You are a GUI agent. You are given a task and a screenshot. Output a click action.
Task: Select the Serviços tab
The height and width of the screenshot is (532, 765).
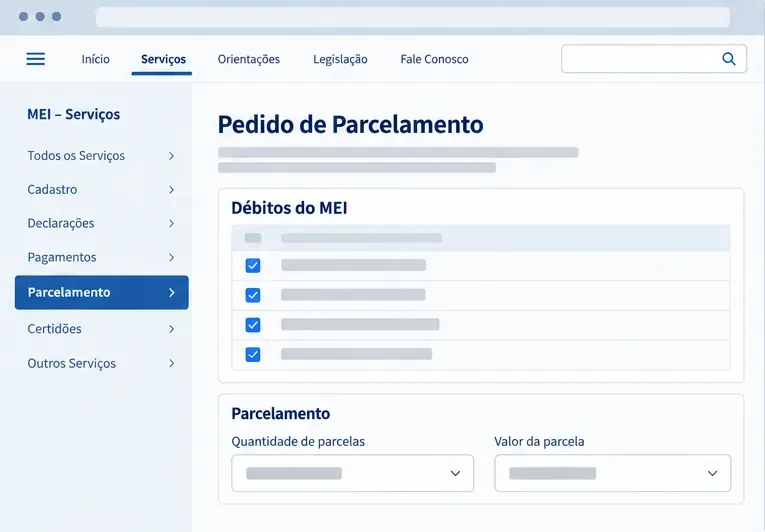[163, 59]
